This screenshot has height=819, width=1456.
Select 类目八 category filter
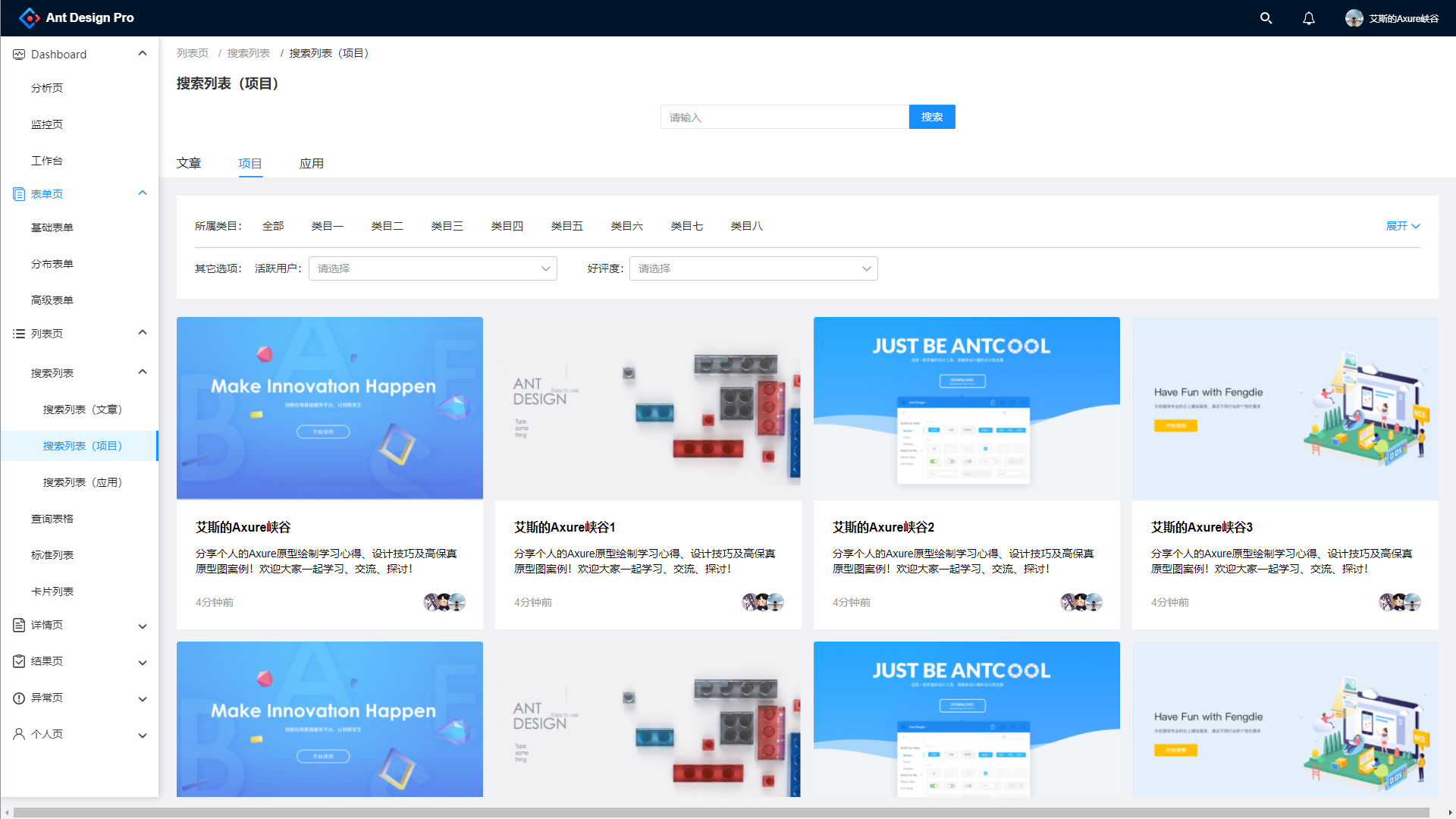(747, 226)
